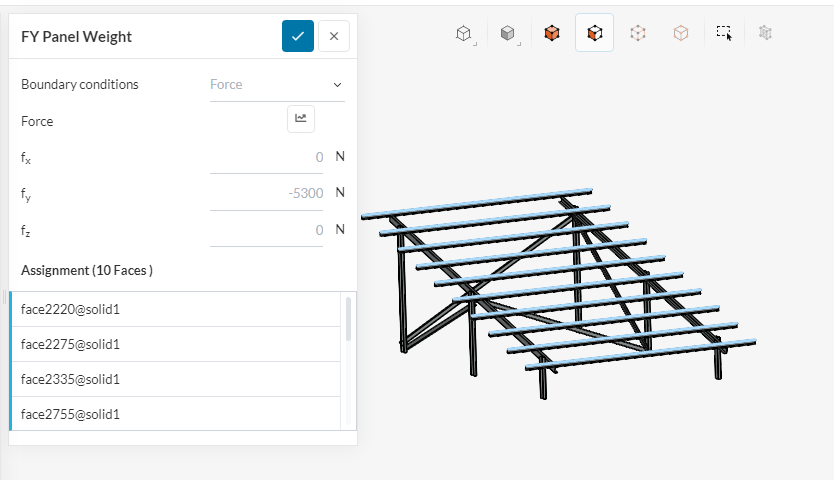Select face2220@solid1 in the assignment list

175,310
